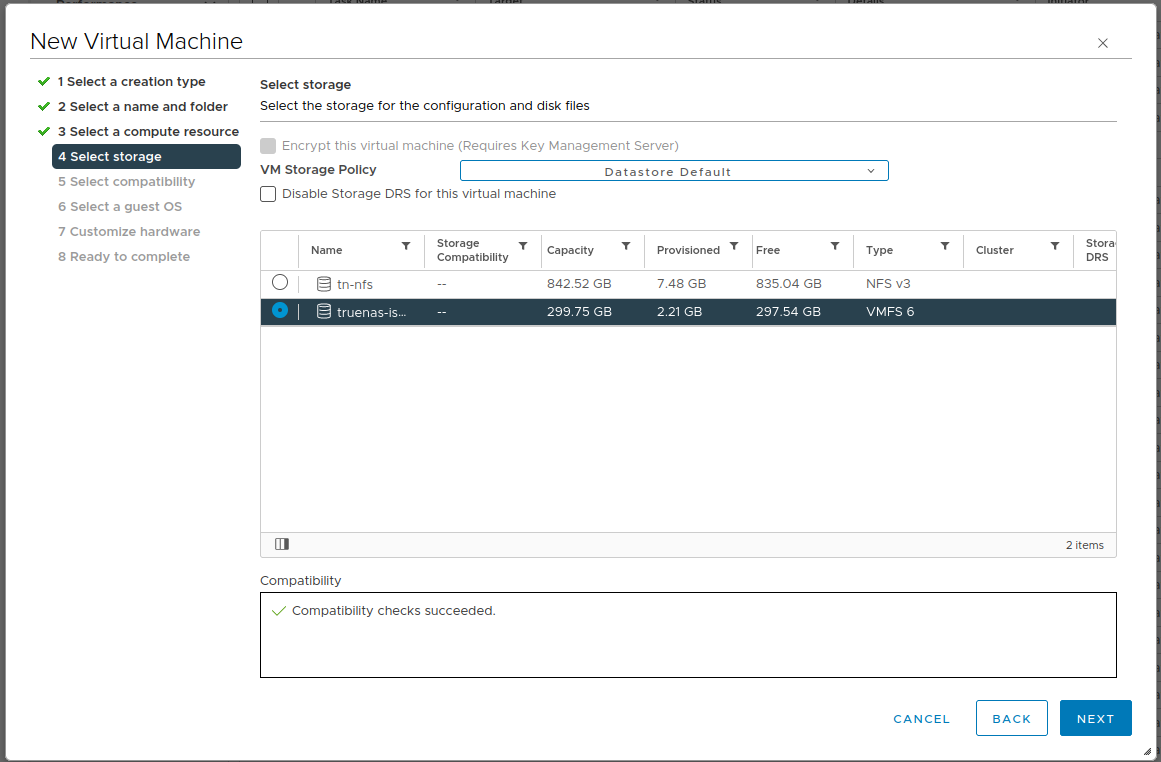Click the dialog resize handle at corner
Image resolution: width=1161 pixels, height=762 pixels.
click(1147, 750)
